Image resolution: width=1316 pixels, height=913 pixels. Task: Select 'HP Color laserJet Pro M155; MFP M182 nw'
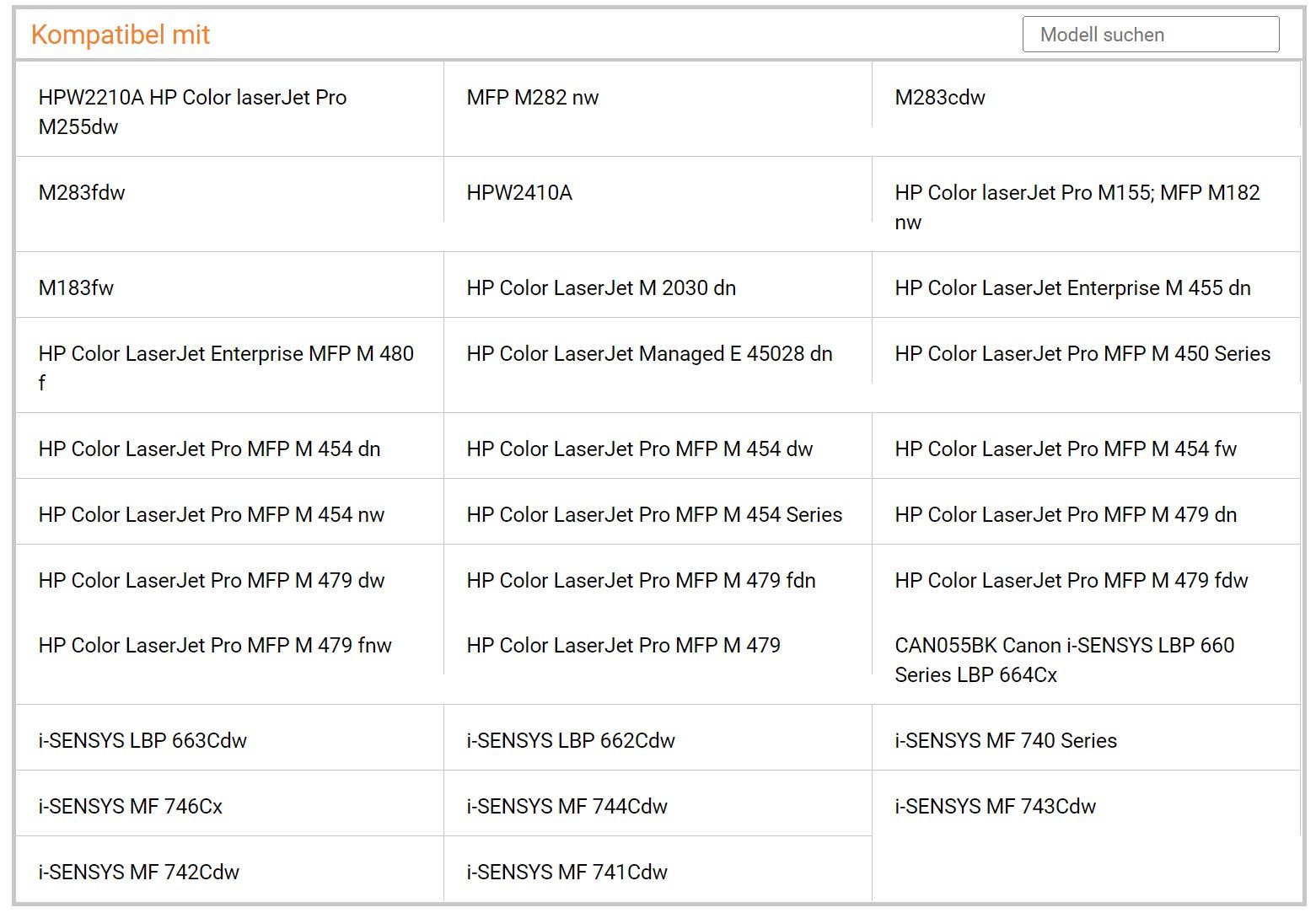(x=1077, y=207)
